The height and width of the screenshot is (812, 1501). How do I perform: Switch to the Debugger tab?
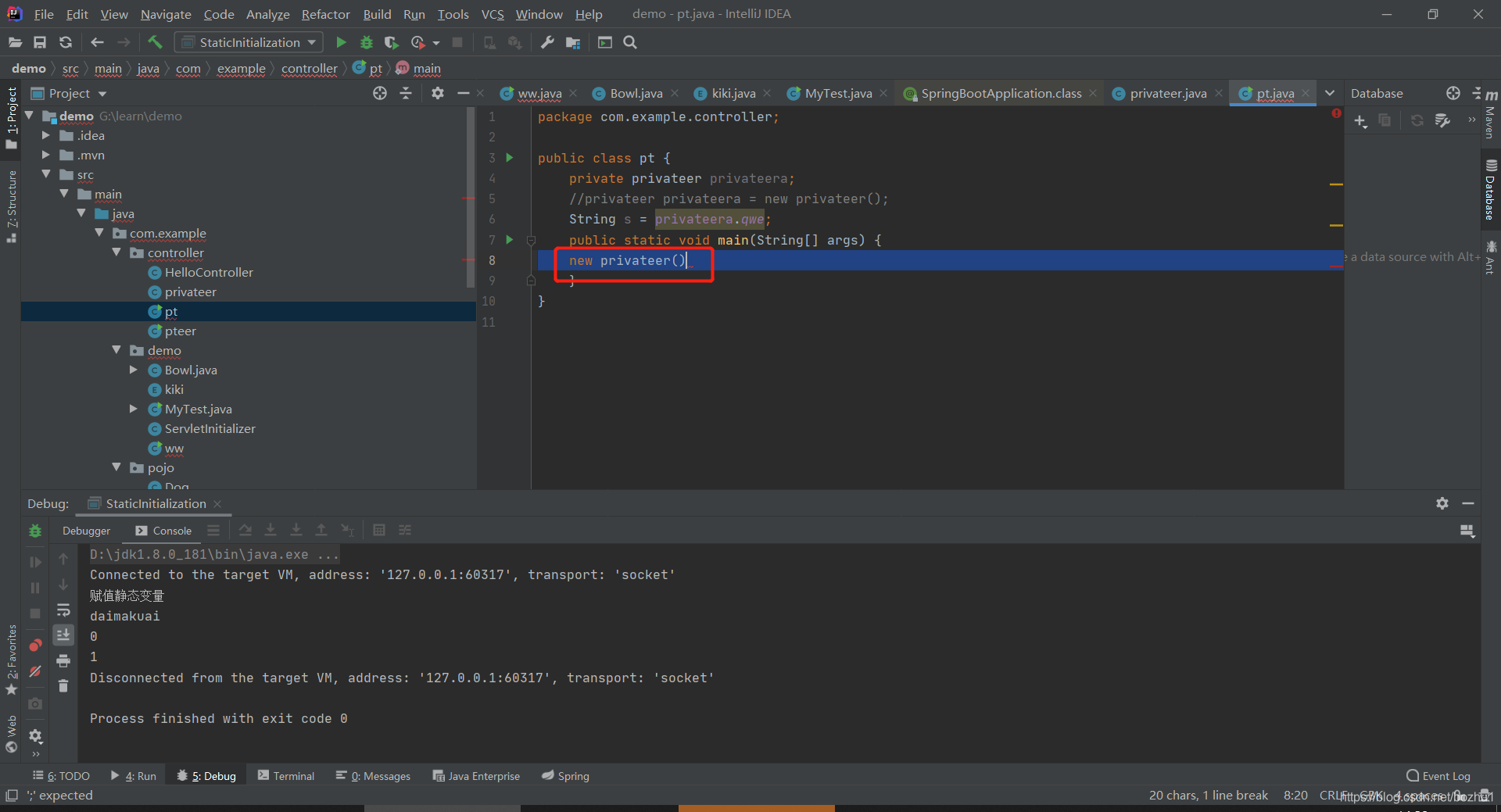[x=86, y=531]
